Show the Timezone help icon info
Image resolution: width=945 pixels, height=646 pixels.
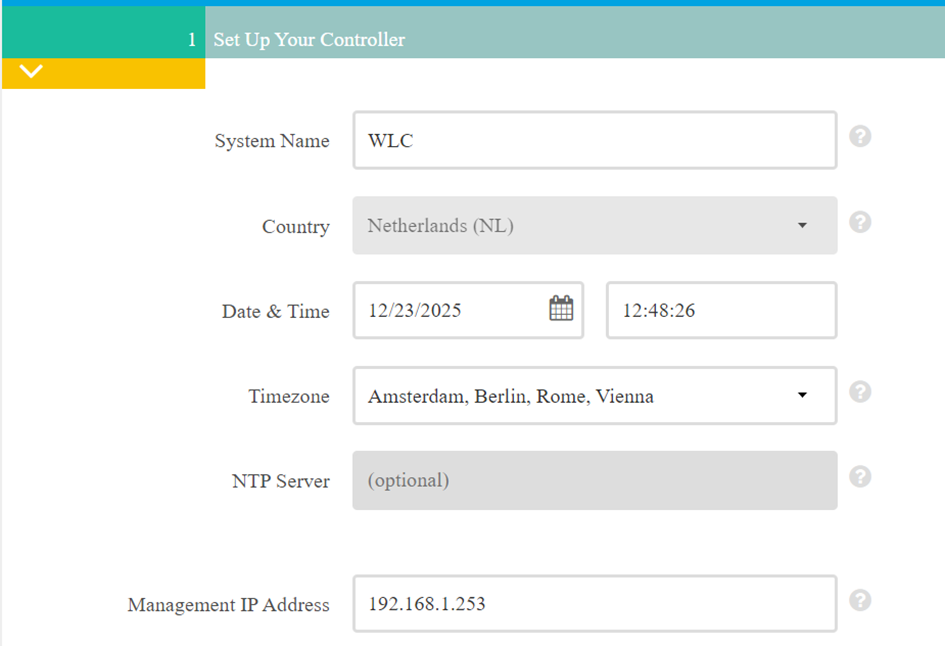point(860,392)
